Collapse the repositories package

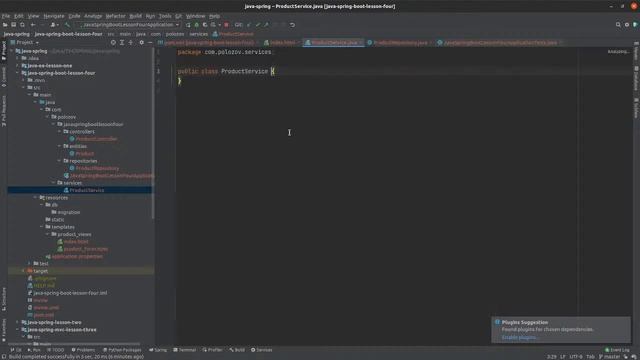click(x=60, y=161)
